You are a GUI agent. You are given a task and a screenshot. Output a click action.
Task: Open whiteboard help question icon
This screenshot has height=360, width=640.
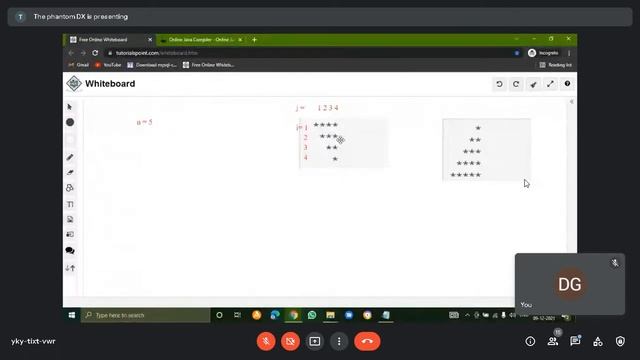pos(567,84)
